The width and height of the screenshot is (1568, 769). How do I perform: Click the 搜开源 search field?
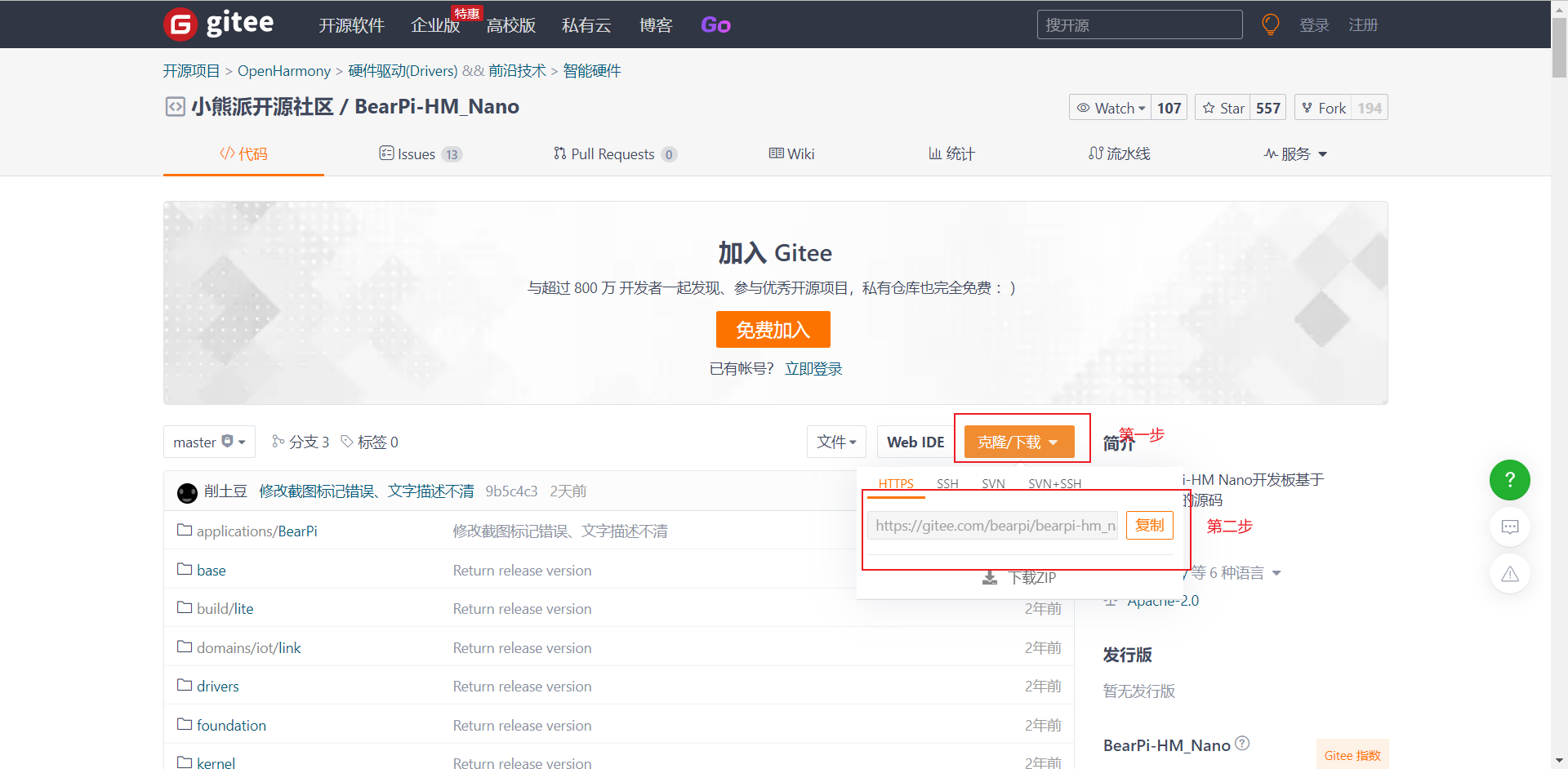(1139, 24)
